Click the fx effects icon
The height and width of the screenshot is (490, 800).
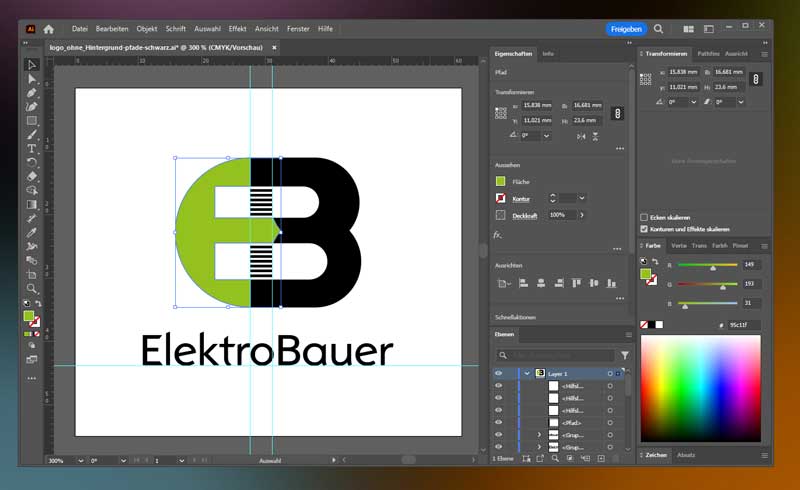[x=498, y=235]
